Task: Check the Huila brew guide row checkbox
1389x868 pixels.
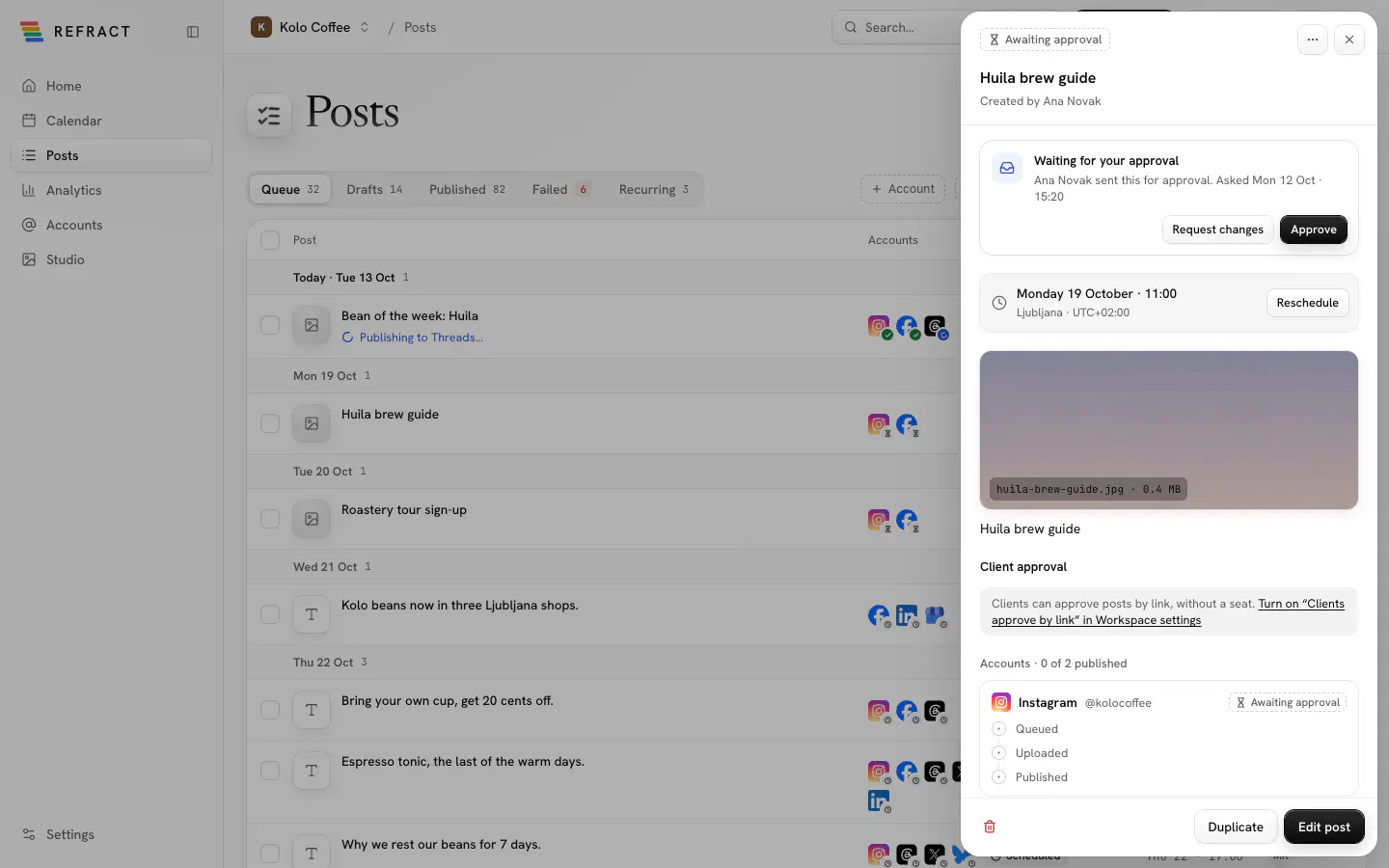Action: coord(270,423)
